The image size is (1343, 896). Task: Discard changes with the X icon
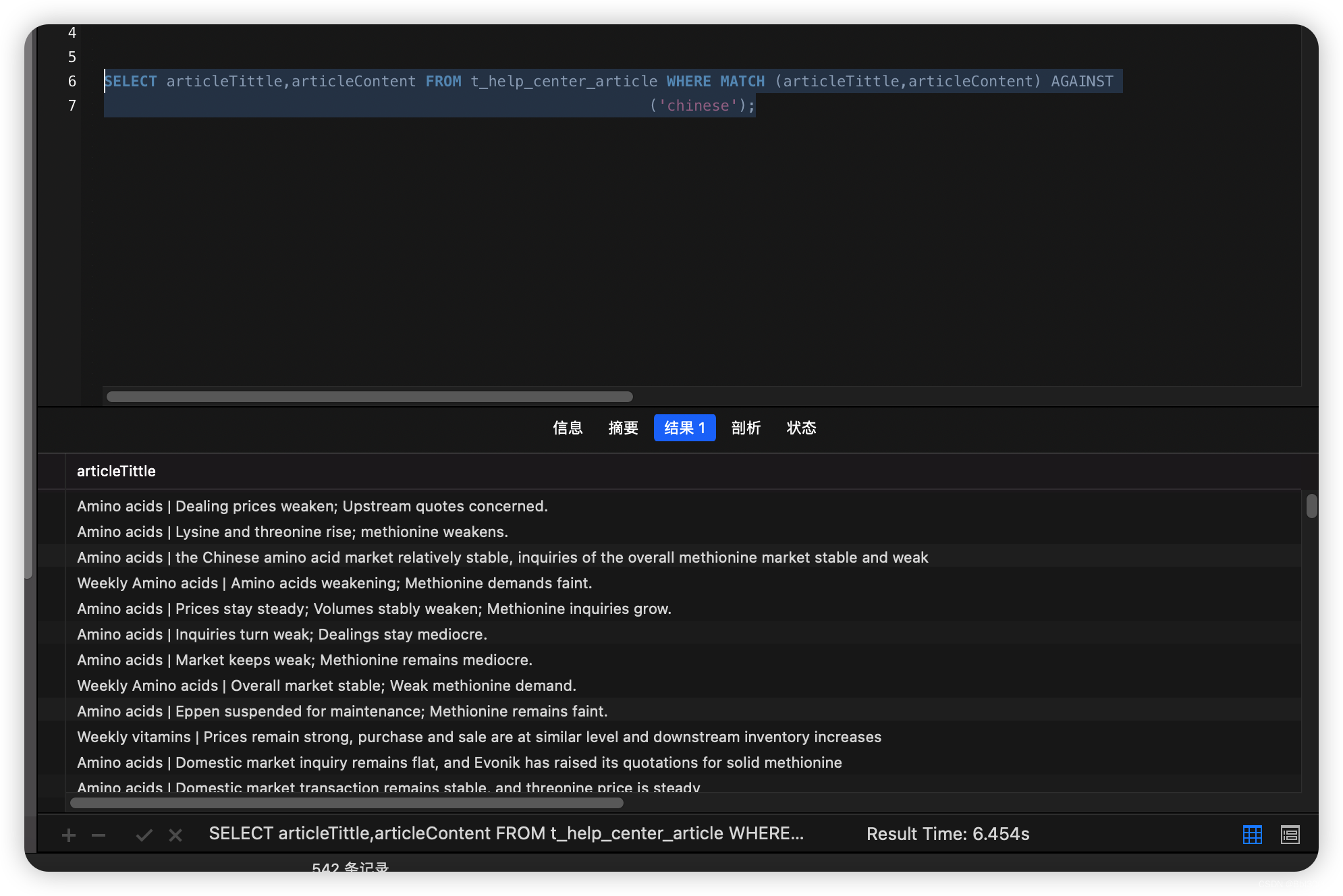(175, 835)
